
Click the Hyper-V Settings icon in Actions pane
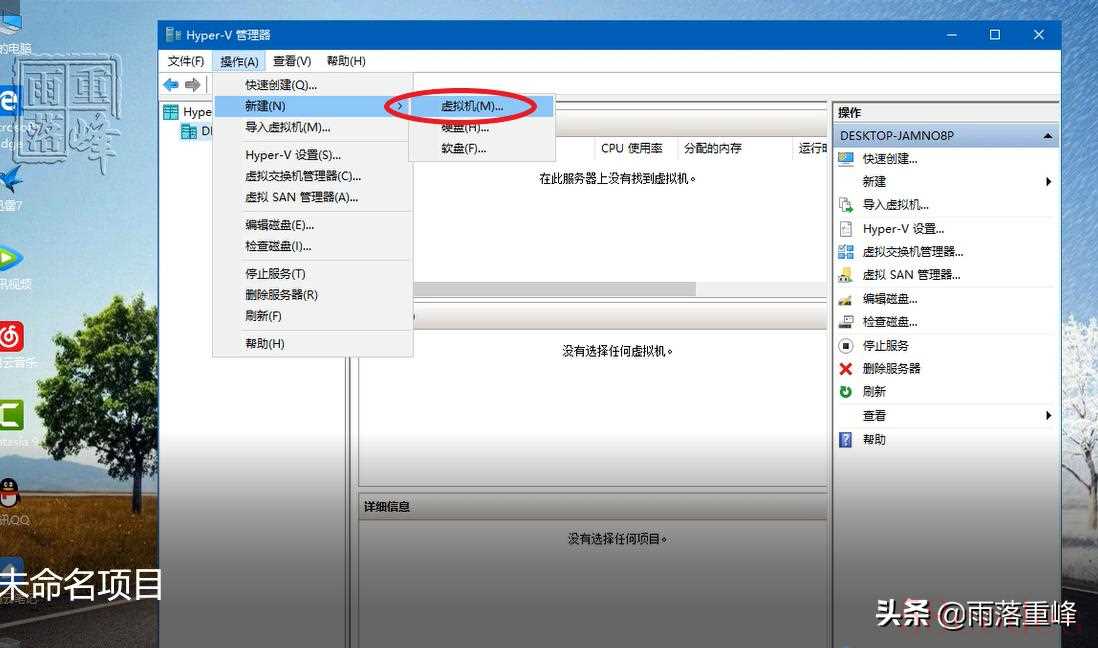[846, 229]
